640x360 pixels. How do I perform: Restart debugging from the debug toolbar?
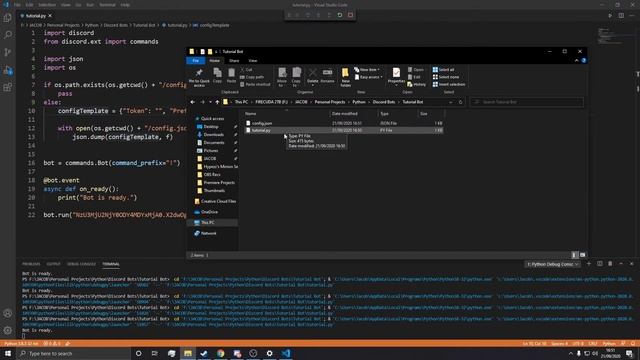coord(340,15)
